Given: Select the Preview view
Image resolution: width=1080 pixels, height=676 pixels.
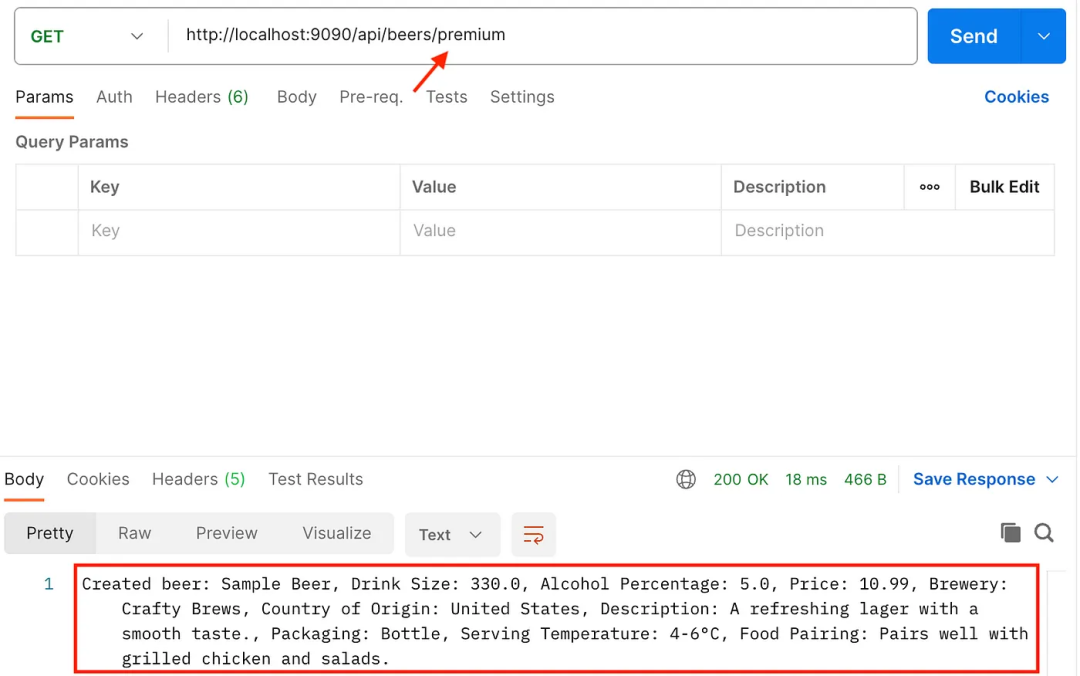Looking at the screenshot, I should point(227,533).
